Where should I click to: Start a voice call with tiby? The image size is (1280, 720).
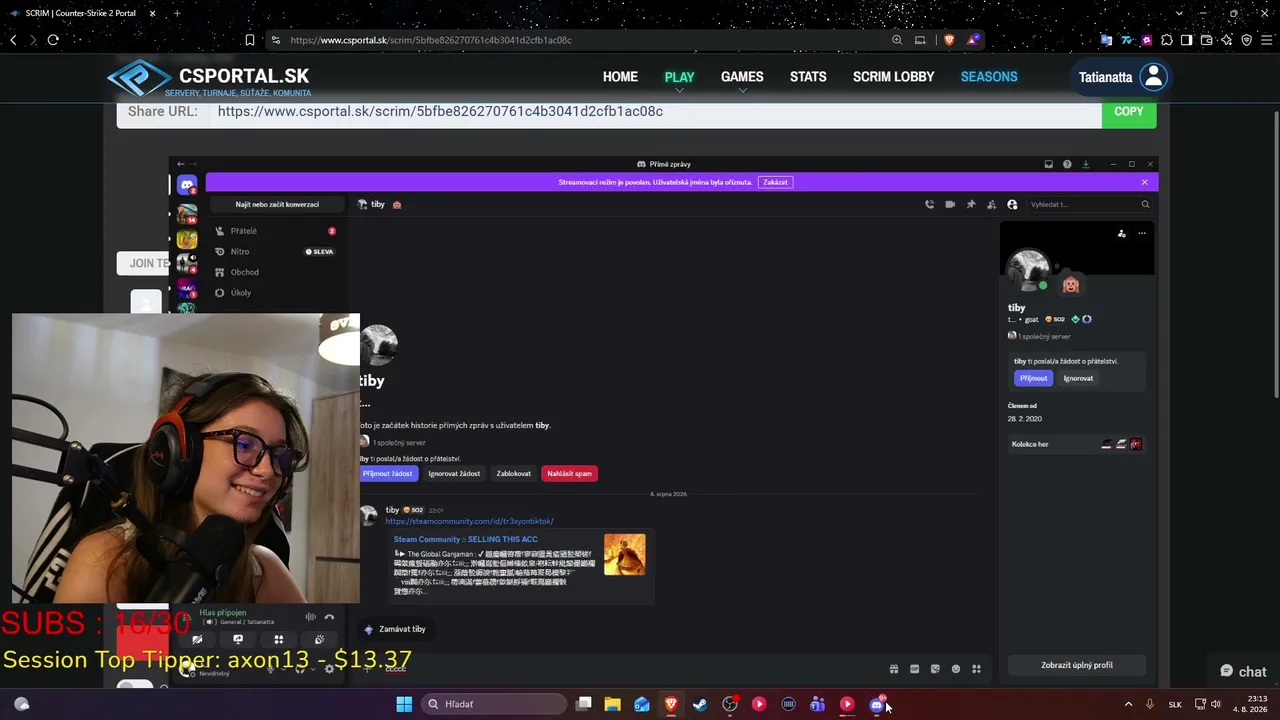[929, 204]
